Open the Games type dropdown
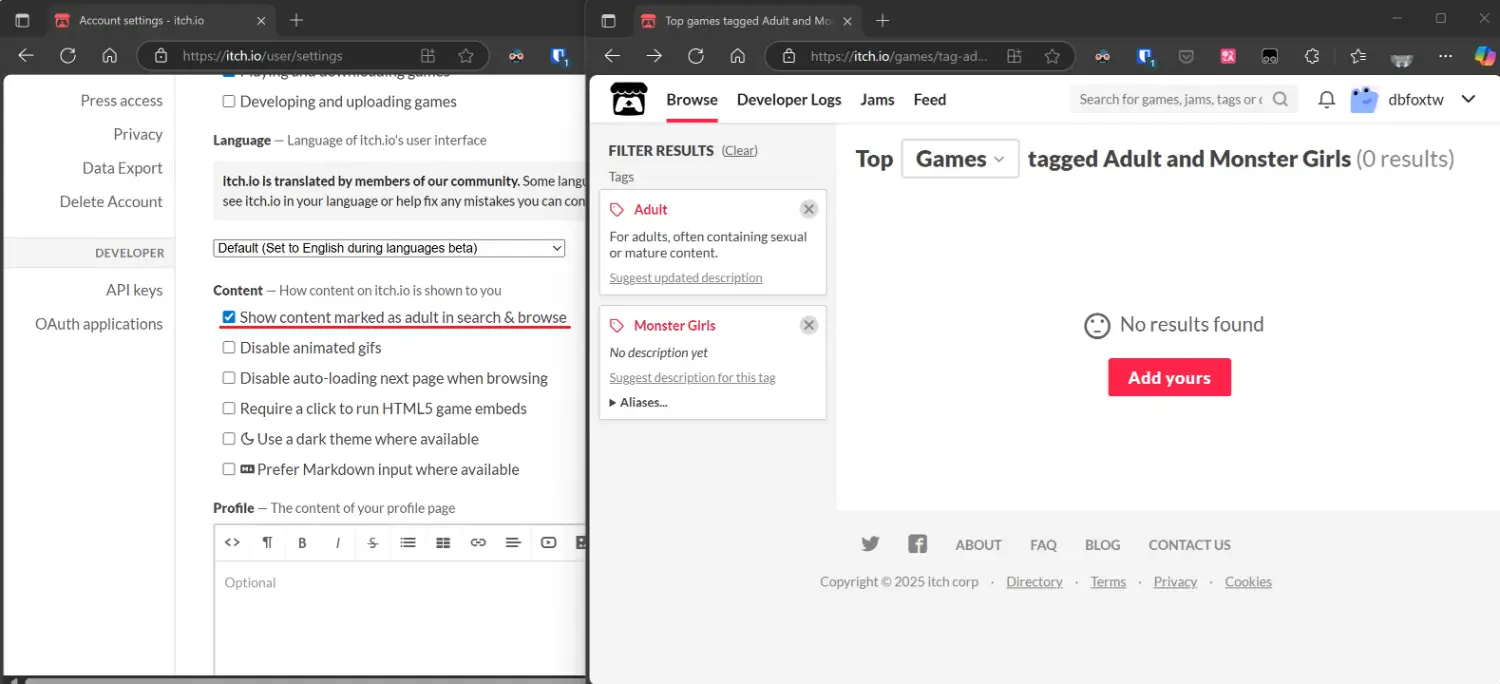1500x684 pixels. (x=960, y=159)
